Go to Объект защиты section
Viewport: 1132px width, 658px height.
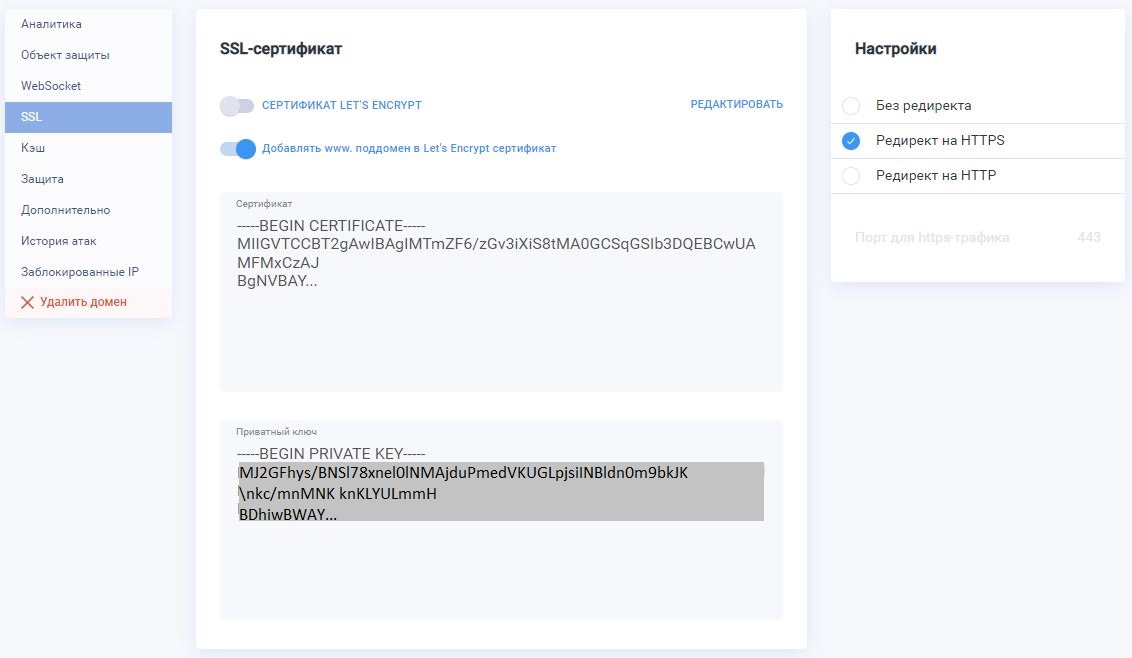[x=65, y=55]
